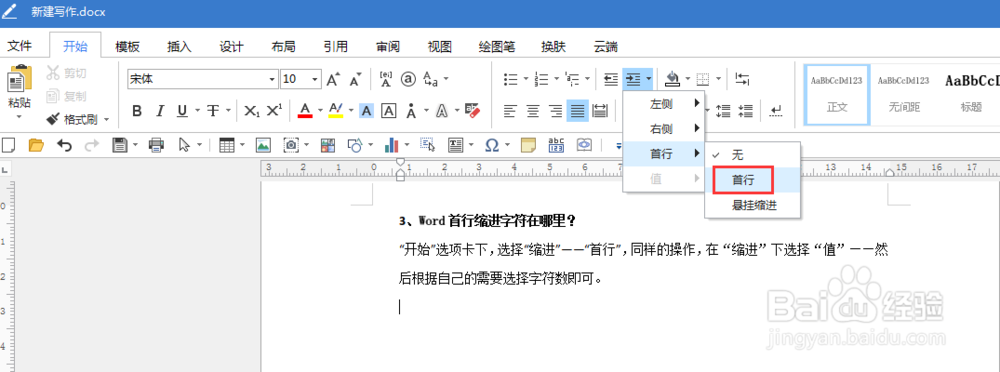Click the tab stops icon
This screenshot has width=1000, height=372.
tap(742, 79)
